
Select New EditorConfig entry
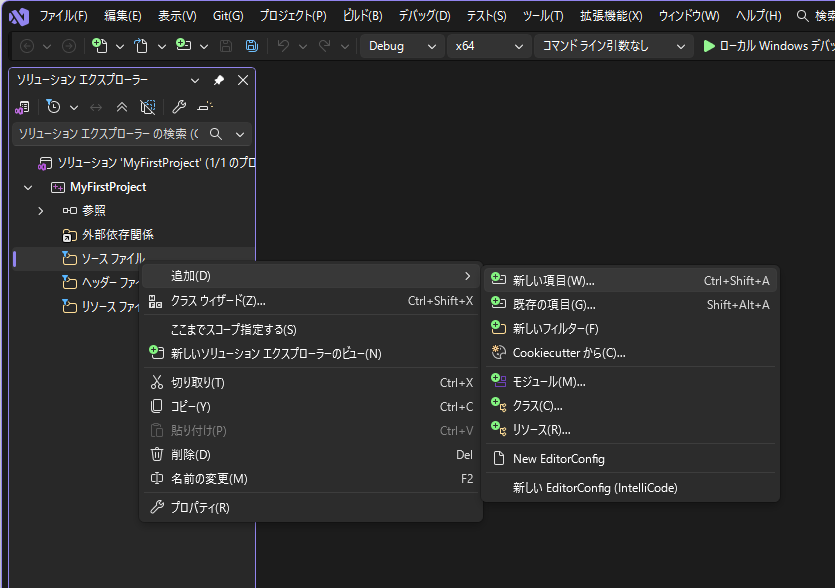(631, 459)
